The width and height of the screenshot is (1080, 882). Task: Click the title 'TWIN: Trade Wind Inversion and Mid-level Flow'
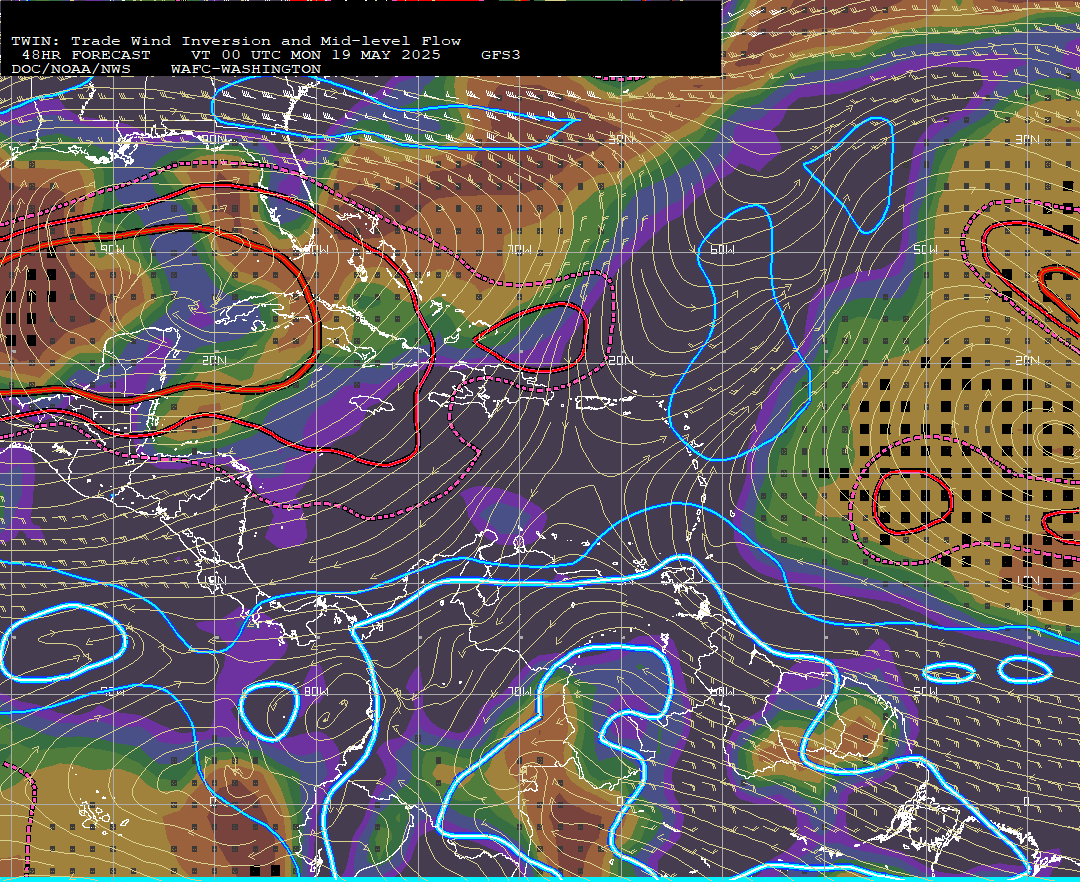click(236, 41)
